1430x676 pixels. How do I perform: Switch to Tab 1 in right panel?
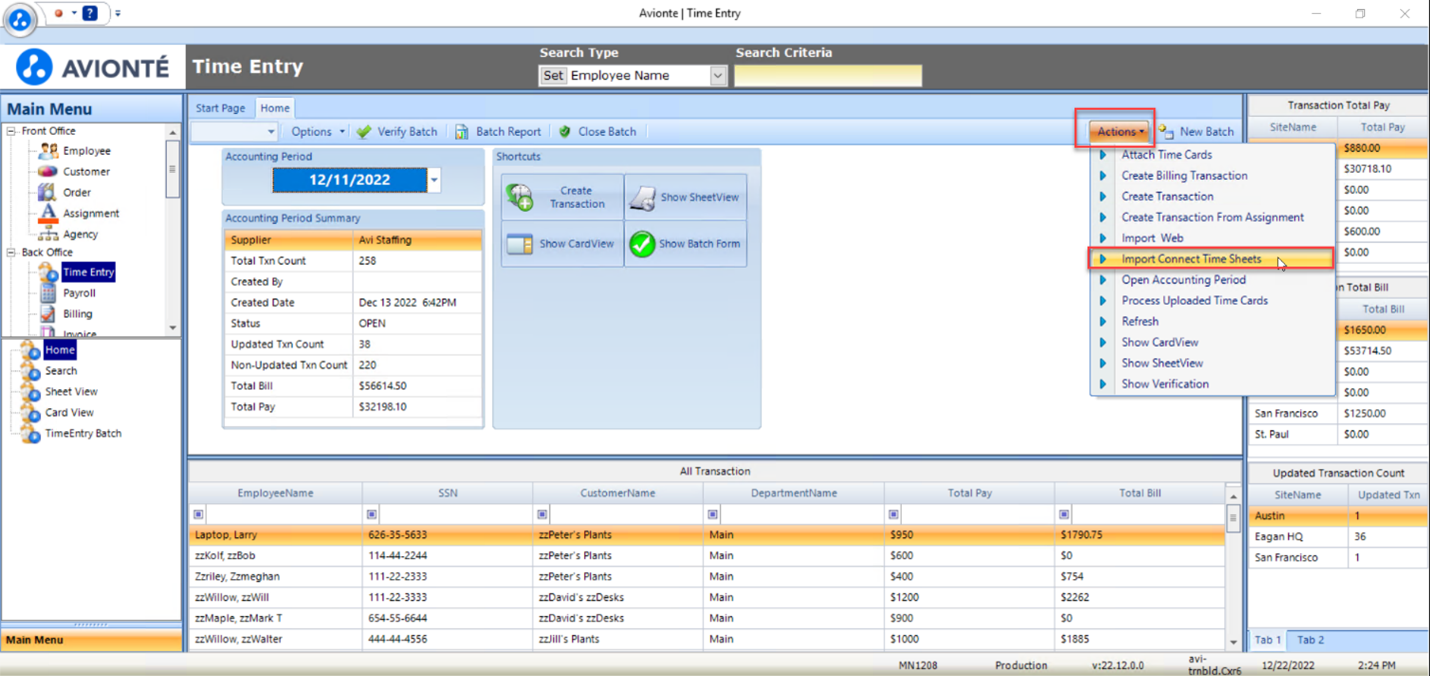[1268, 640]
